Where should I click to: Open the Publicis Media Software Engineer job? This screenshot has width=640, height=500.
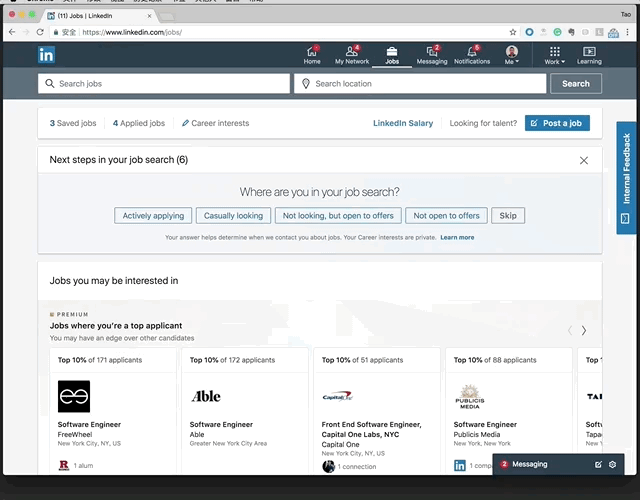485,424
